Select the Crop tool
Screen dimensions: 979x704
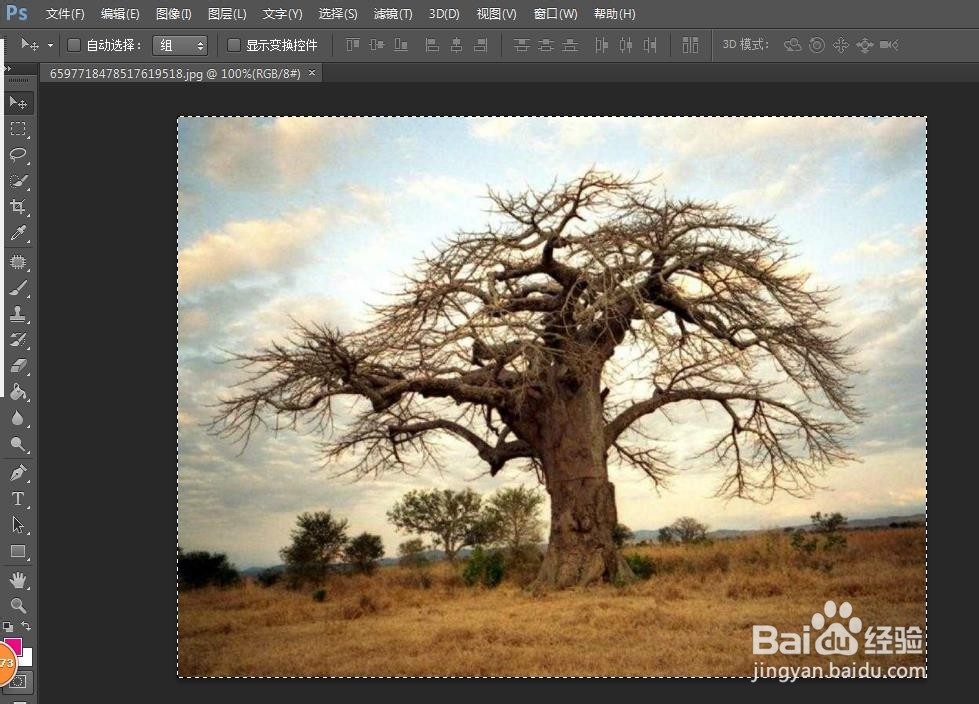coord(18,207)
